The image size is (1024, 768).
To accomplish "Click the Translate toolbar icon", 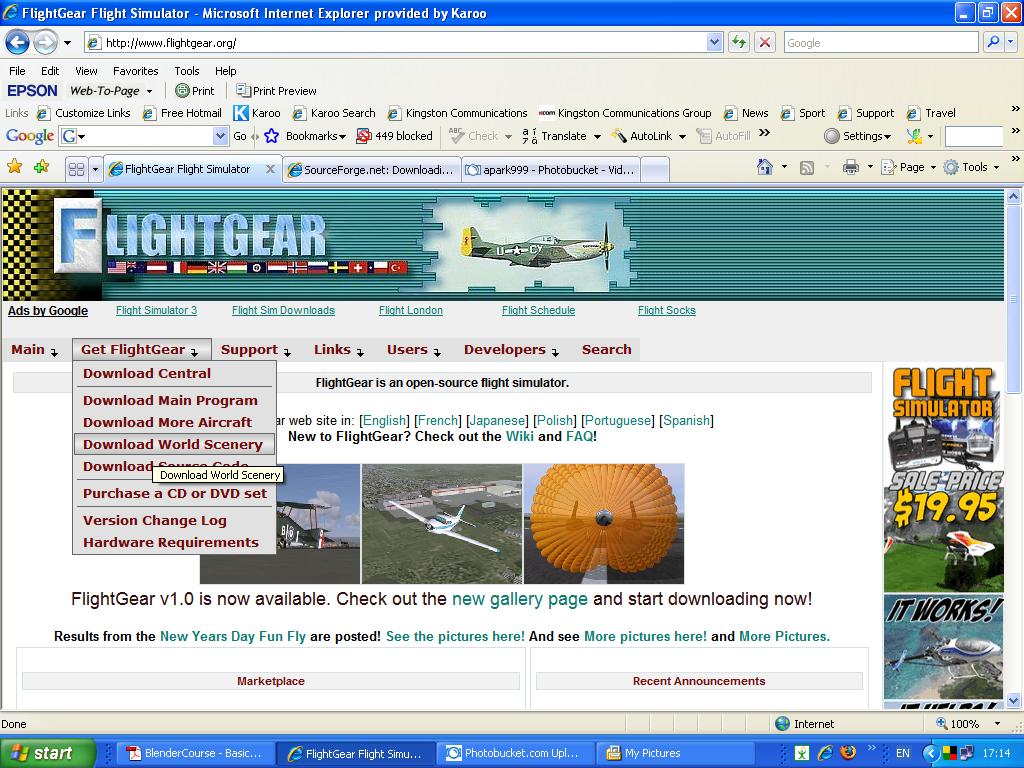I will [530, 136].
